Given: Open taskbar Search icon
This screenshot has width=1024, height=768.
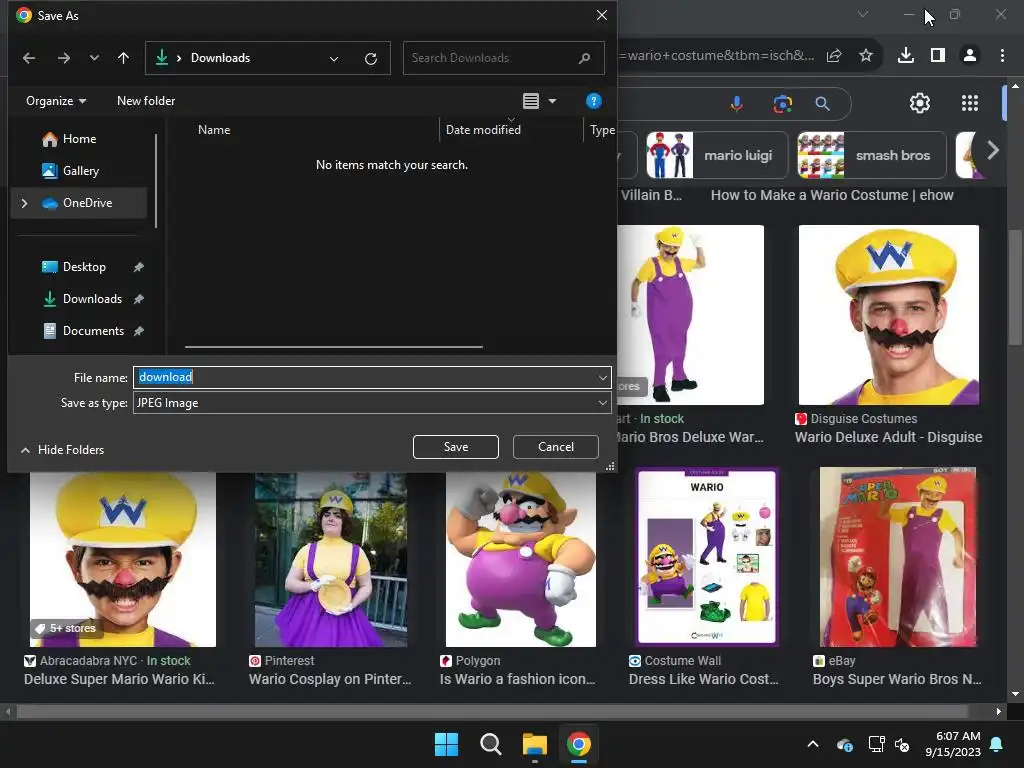Looking at the screenshot, I should (490, 744).
